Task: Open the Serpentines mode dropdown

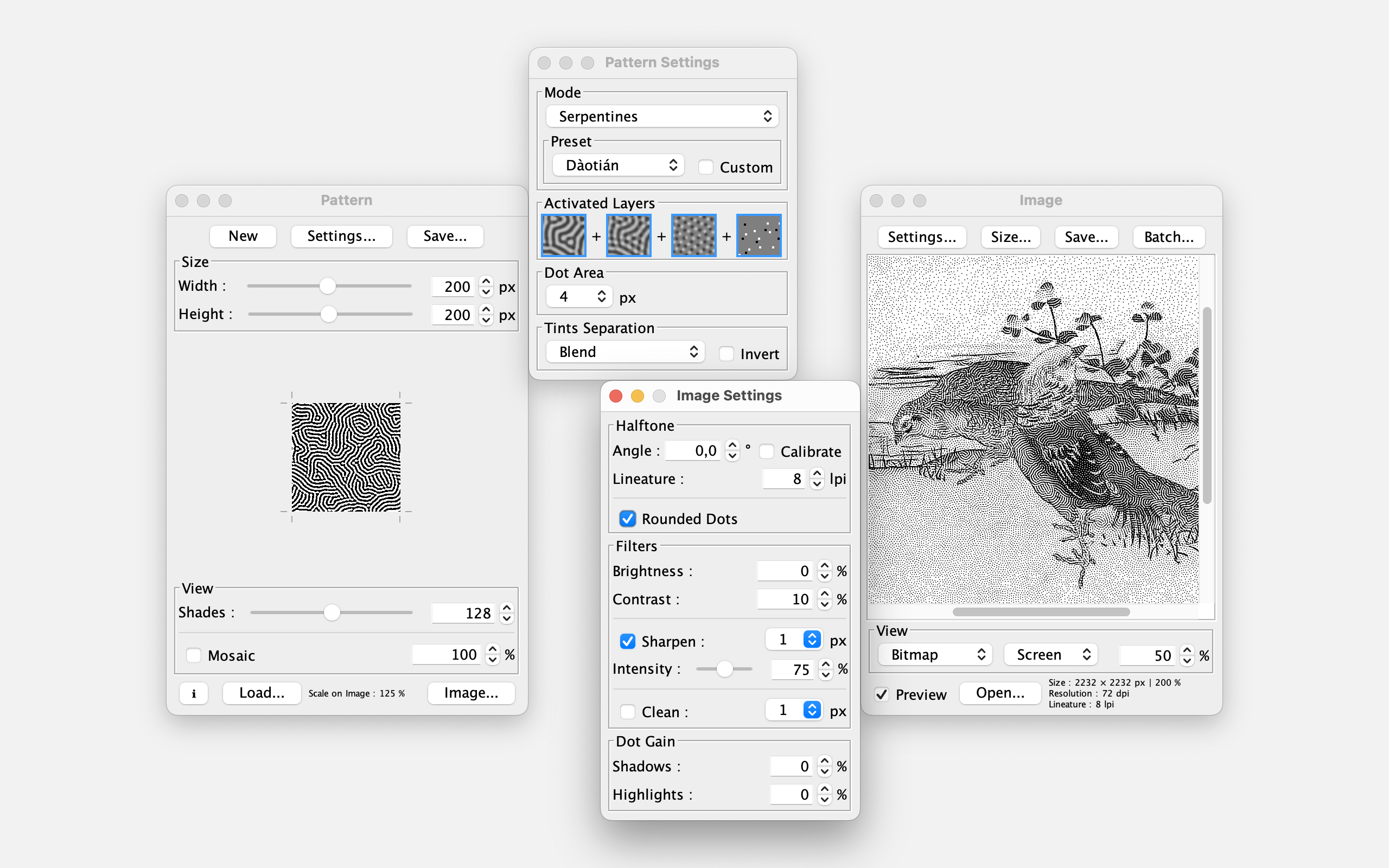Action: click(662, 117)
